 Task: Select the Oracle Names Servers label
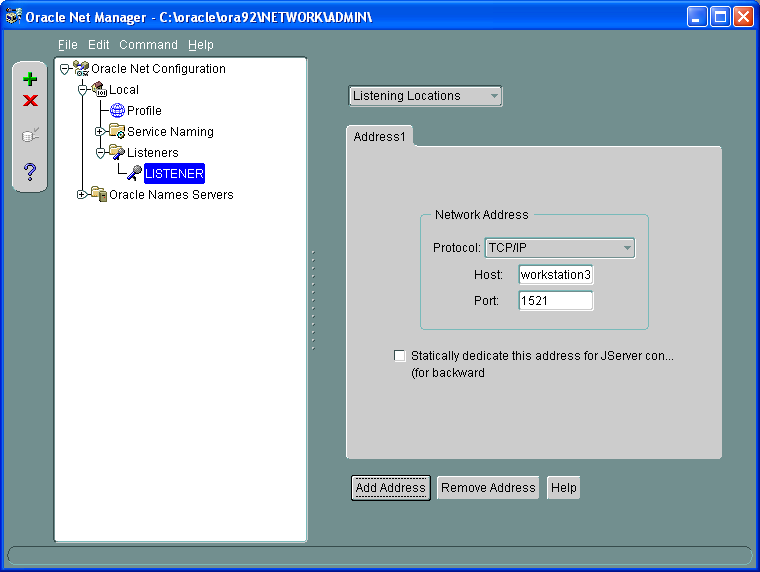[171, 195]
